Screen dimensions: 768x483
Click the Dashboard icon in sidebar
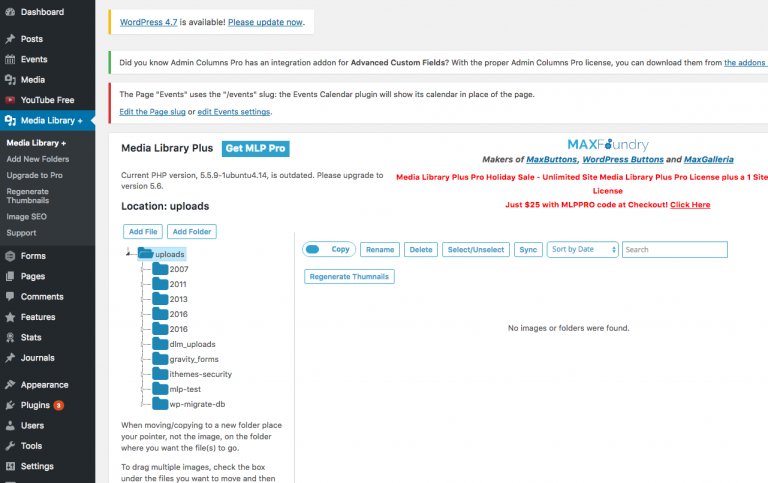tap(10, 12)
